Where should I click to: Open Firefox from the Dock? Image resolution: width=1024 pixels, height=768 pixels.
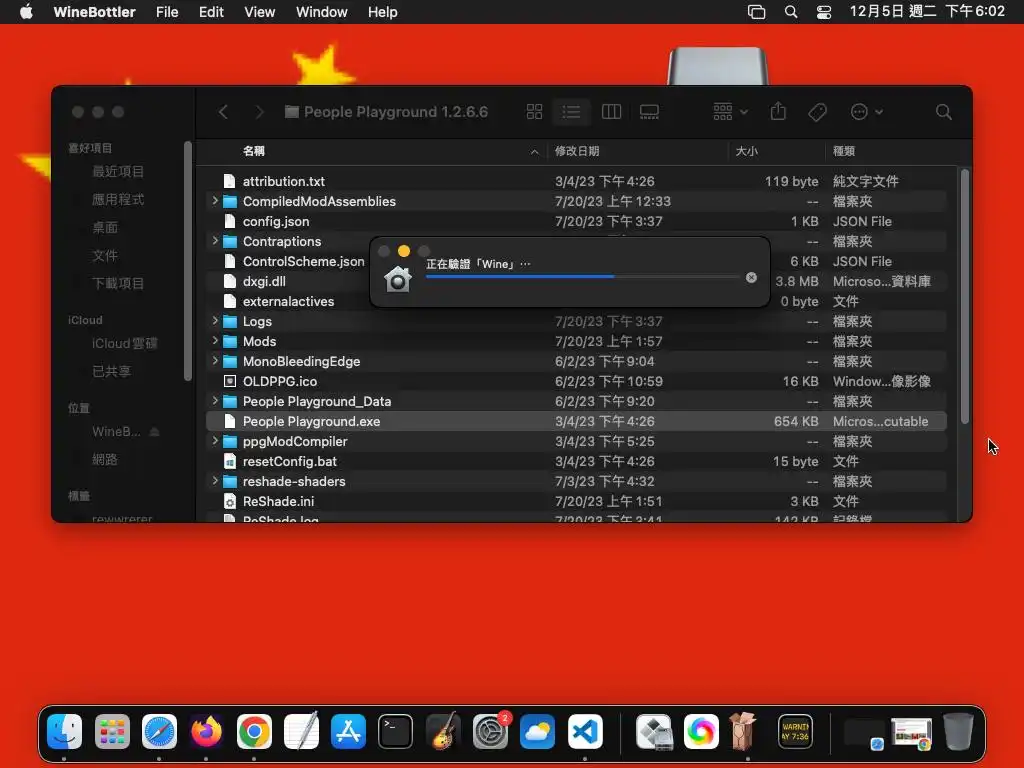point(206,731)
